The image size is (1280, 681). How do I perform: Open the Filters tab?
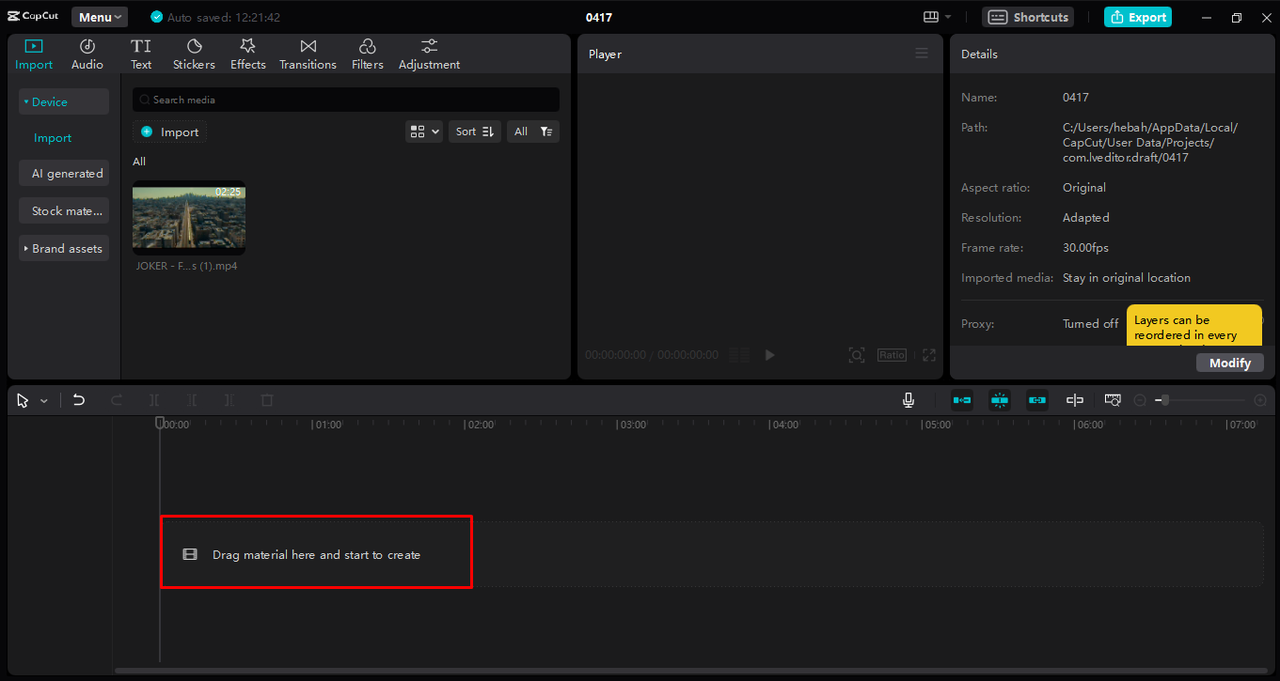(367, 54)
